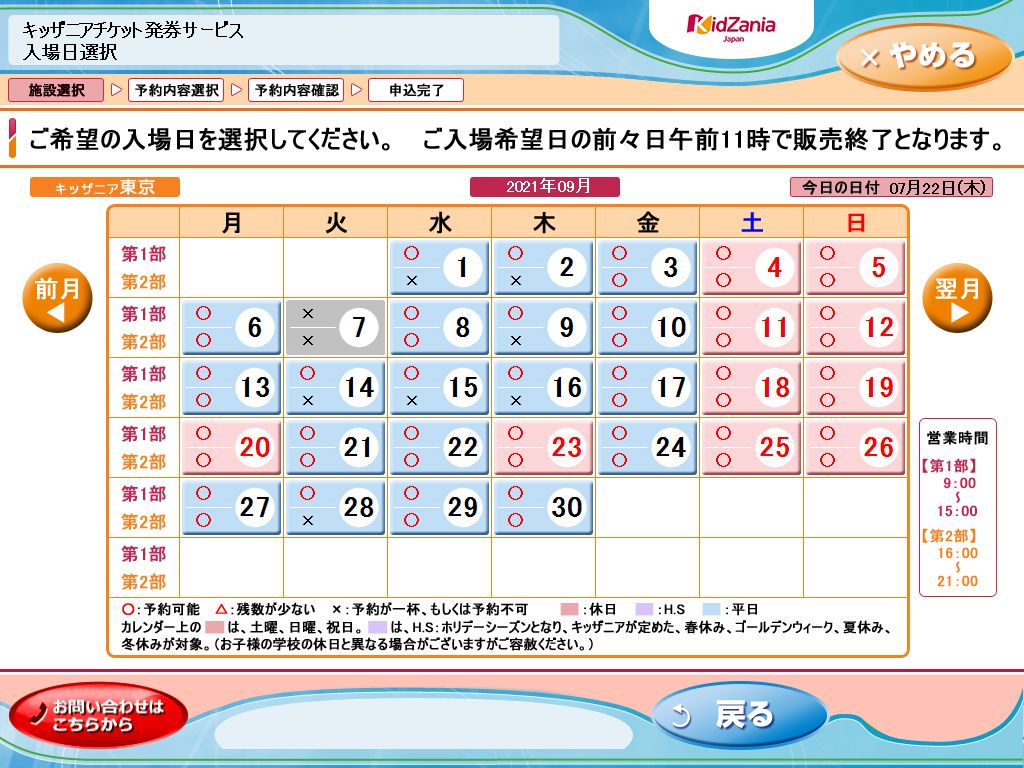Choose September 1 on the calendar
Viewport: 1024px width, 768px height.
[x=440, y=267]
